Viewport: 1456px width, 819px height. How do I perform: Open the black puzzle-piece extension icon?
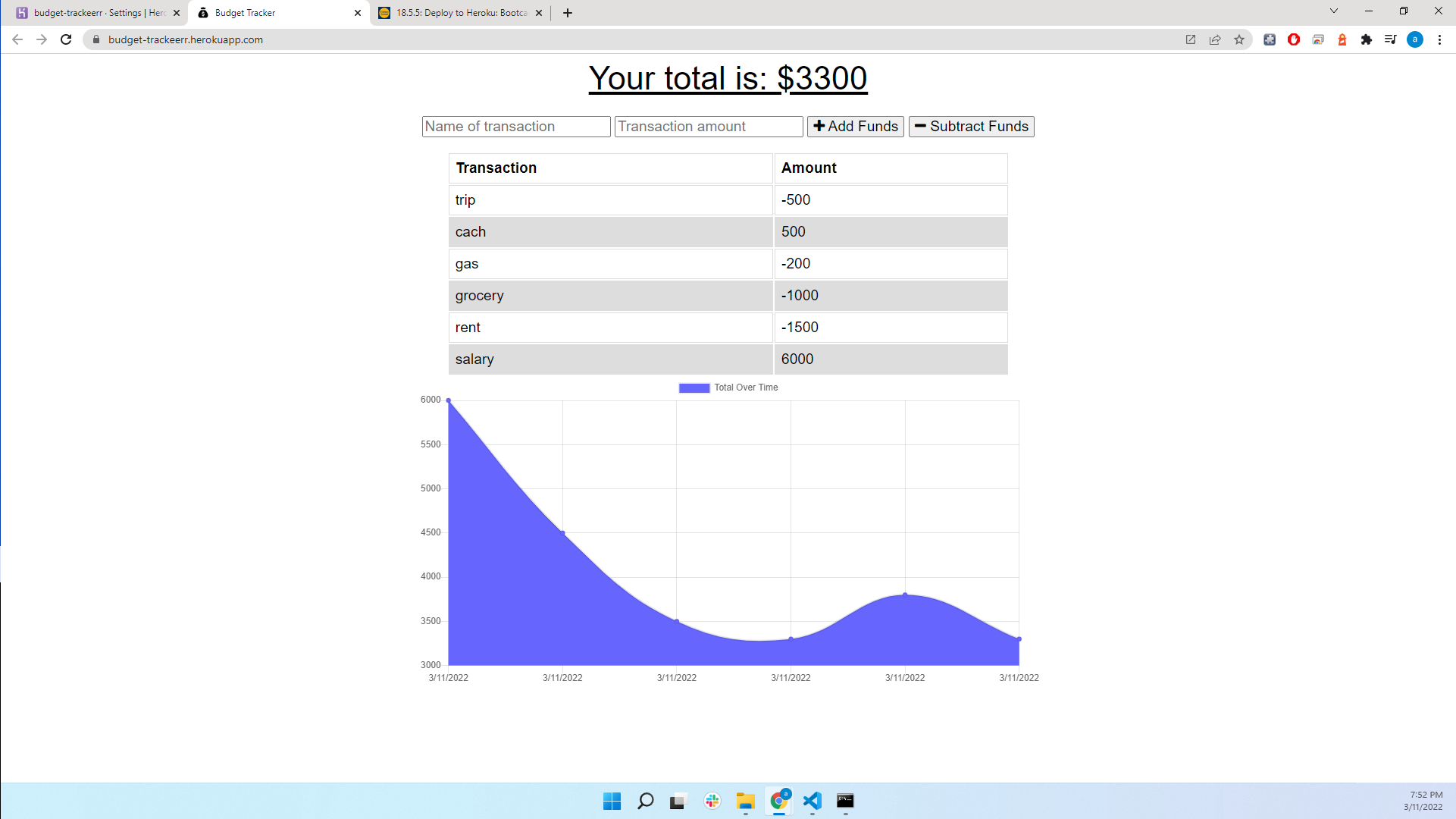[1367, 39]
